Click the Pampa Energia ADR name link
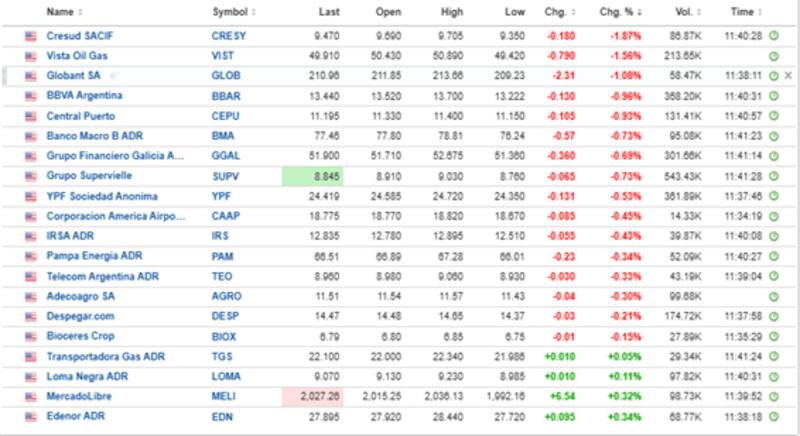 pyautogui.click(x=95, y=256)
